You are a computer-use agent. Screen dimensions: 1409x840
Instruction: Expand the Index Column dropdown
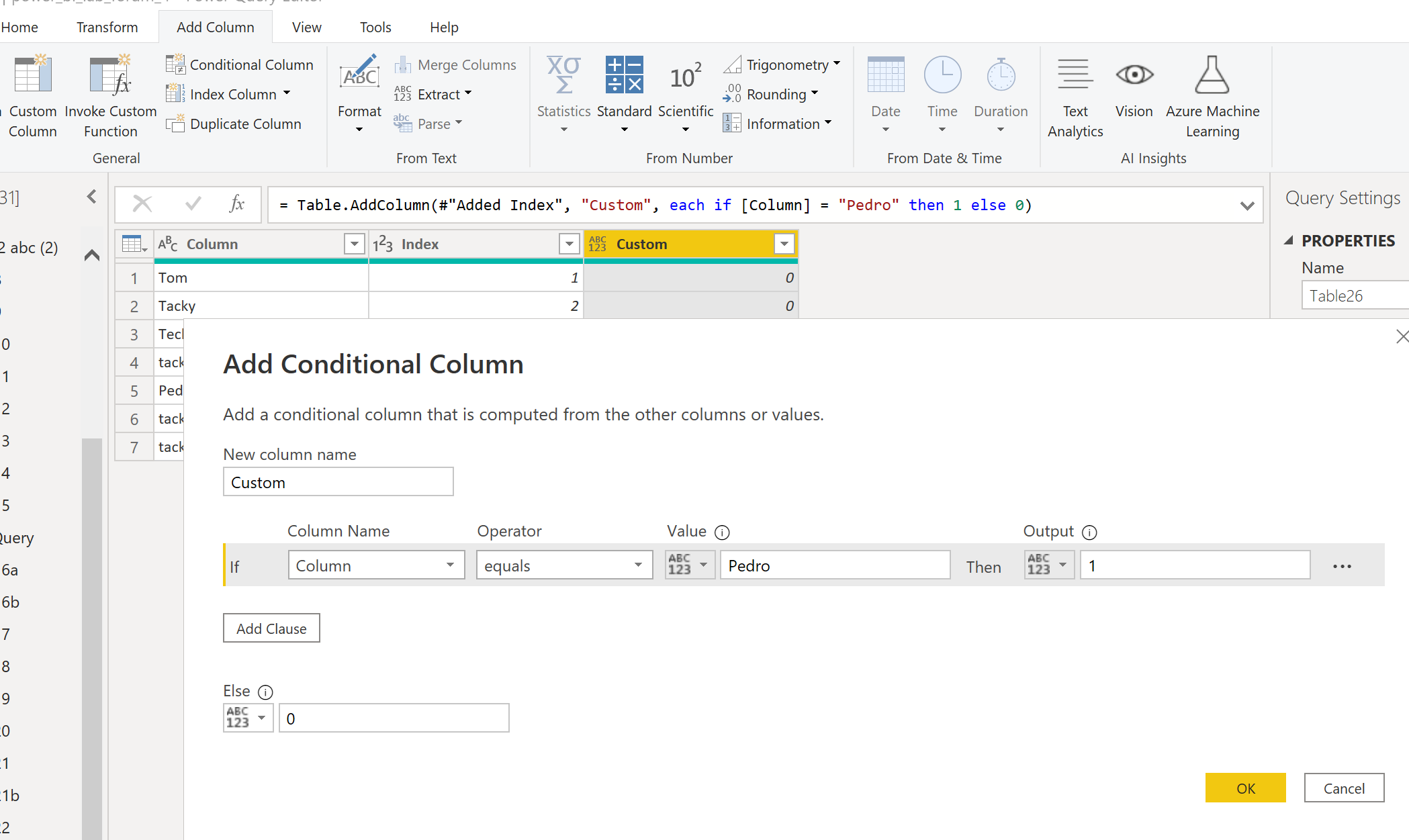pos(287,93)
